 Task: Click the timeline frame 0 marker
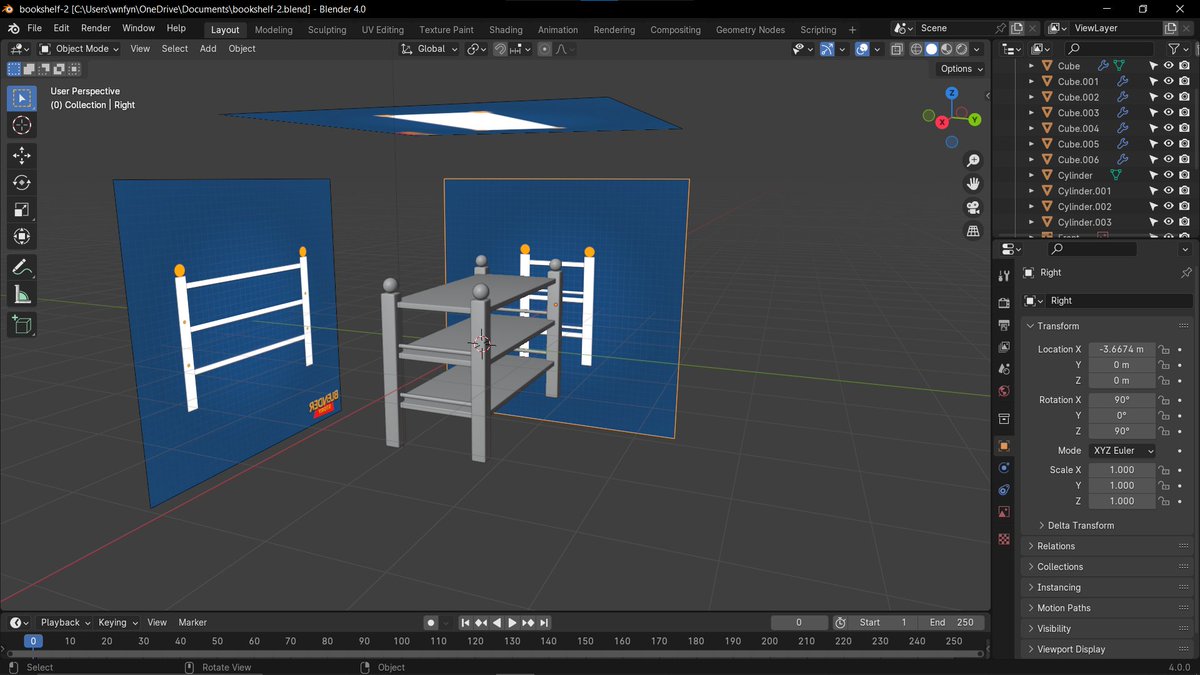coord(33,641)
